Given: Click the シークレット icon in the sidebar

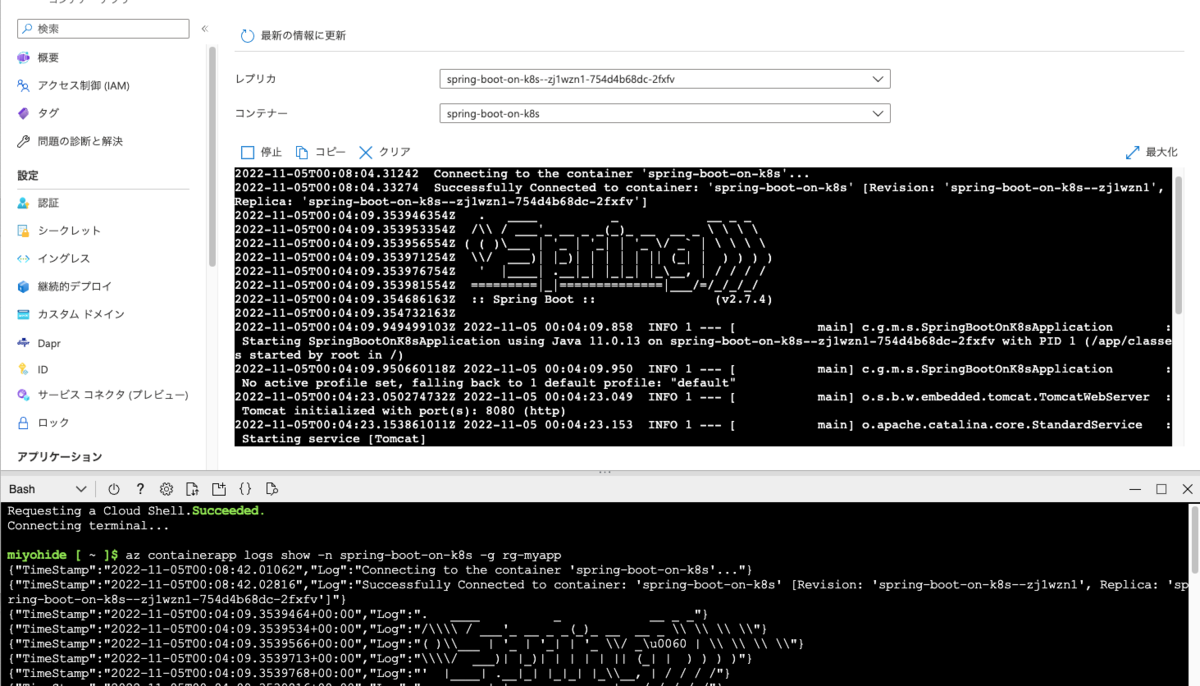Looking at the screenshot, I should 24,231.
